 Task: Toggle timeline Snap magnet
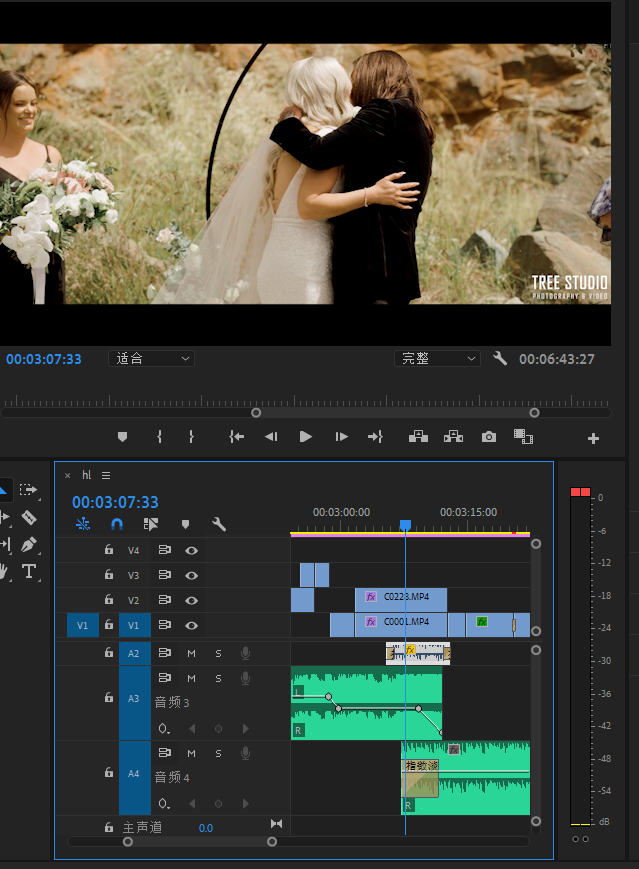click(x=117, y=524)
